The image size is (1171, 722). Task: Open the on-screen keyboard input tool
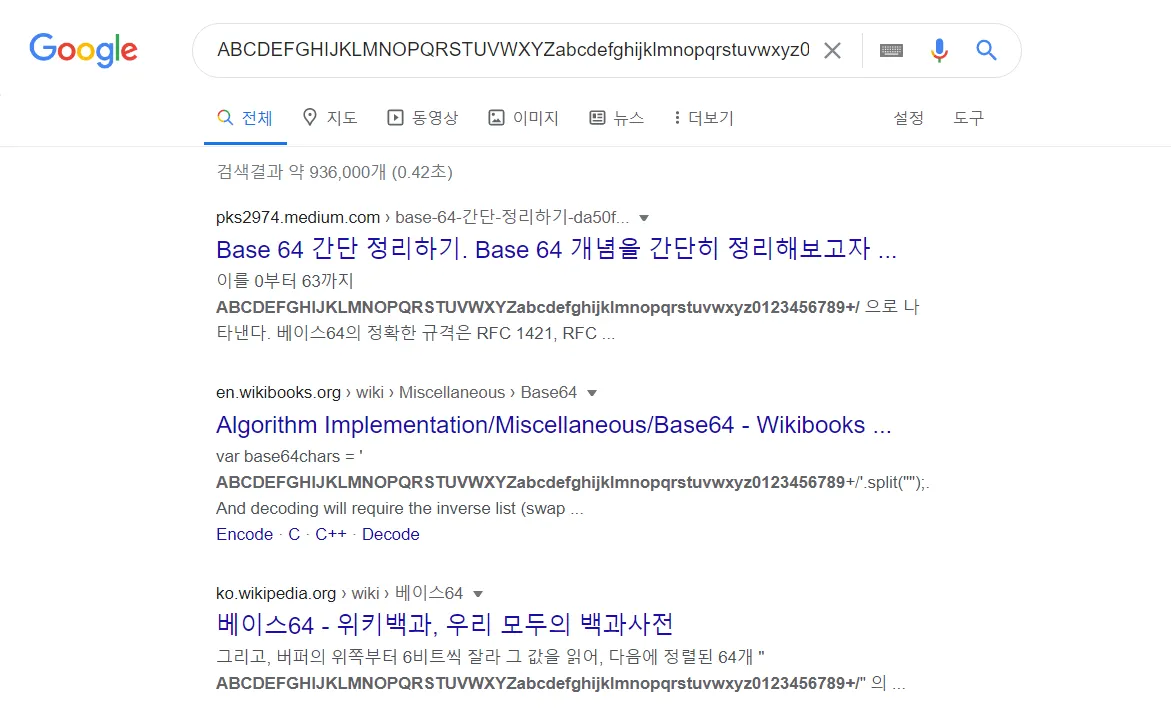point(891,51)
